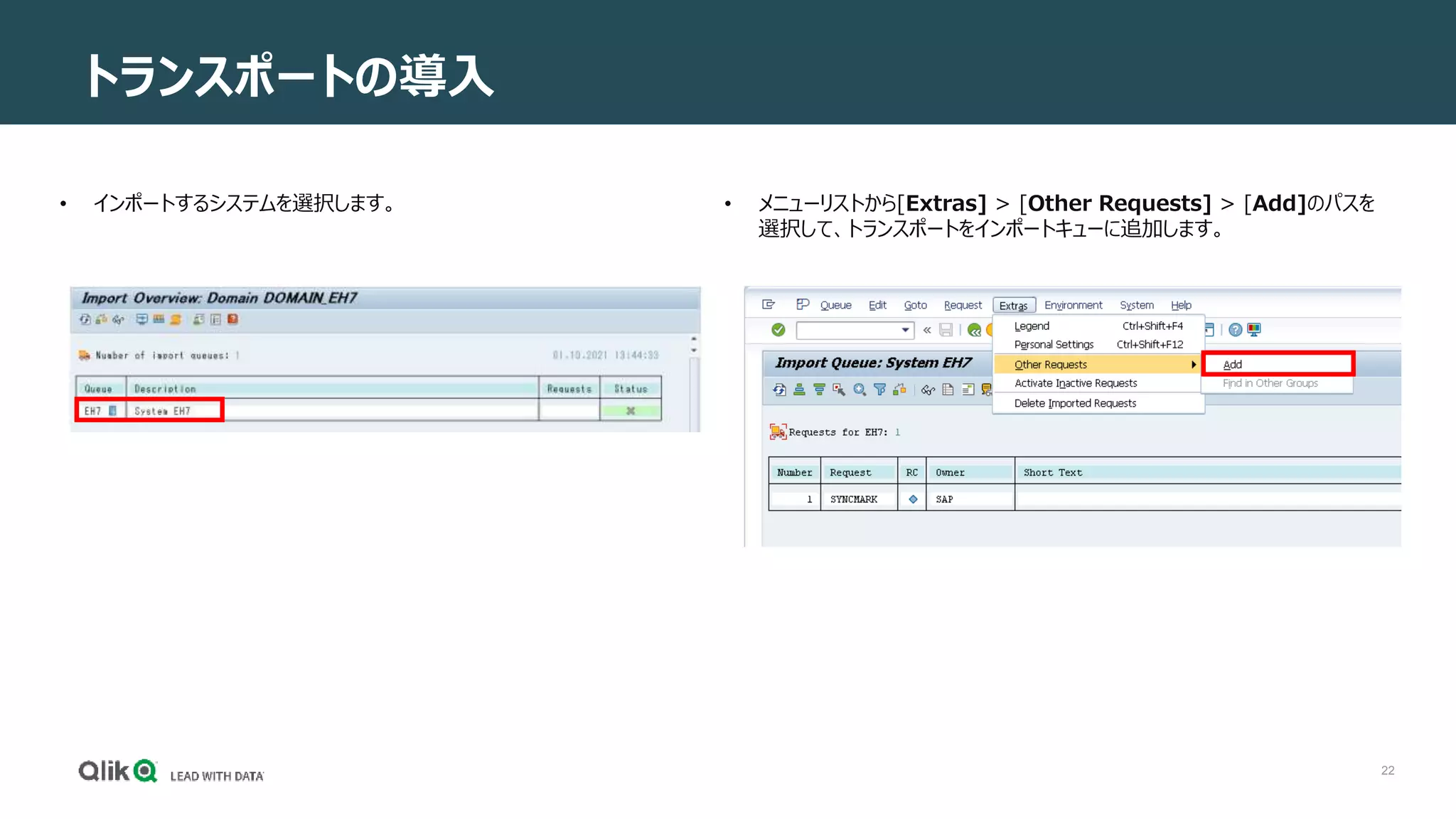Screen dimensions: 1456x819
Task: Click the magnifier find icon in queue toolbar
Action: click(860, 390)
